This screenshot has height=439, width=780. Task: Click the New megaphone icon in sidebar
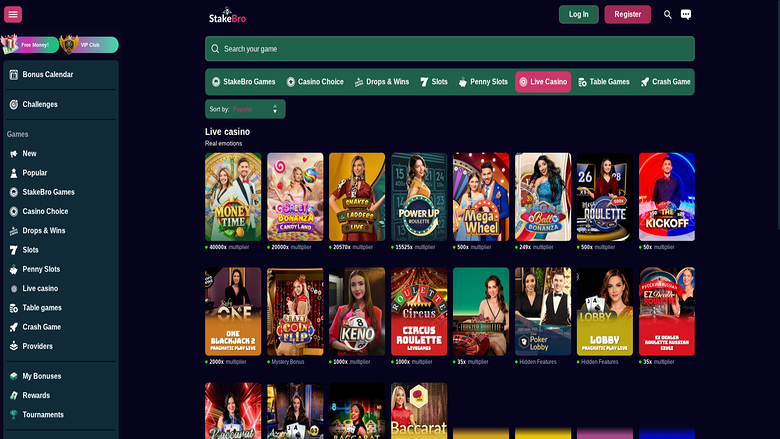point(13,154)
